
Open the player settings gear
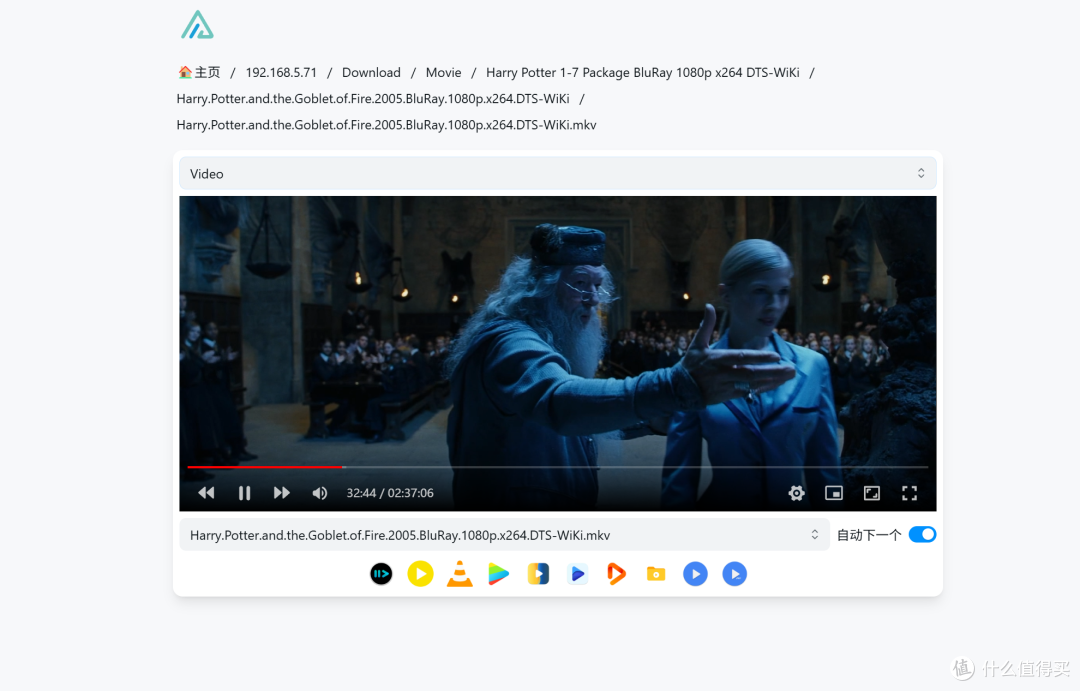click(796, 493)
